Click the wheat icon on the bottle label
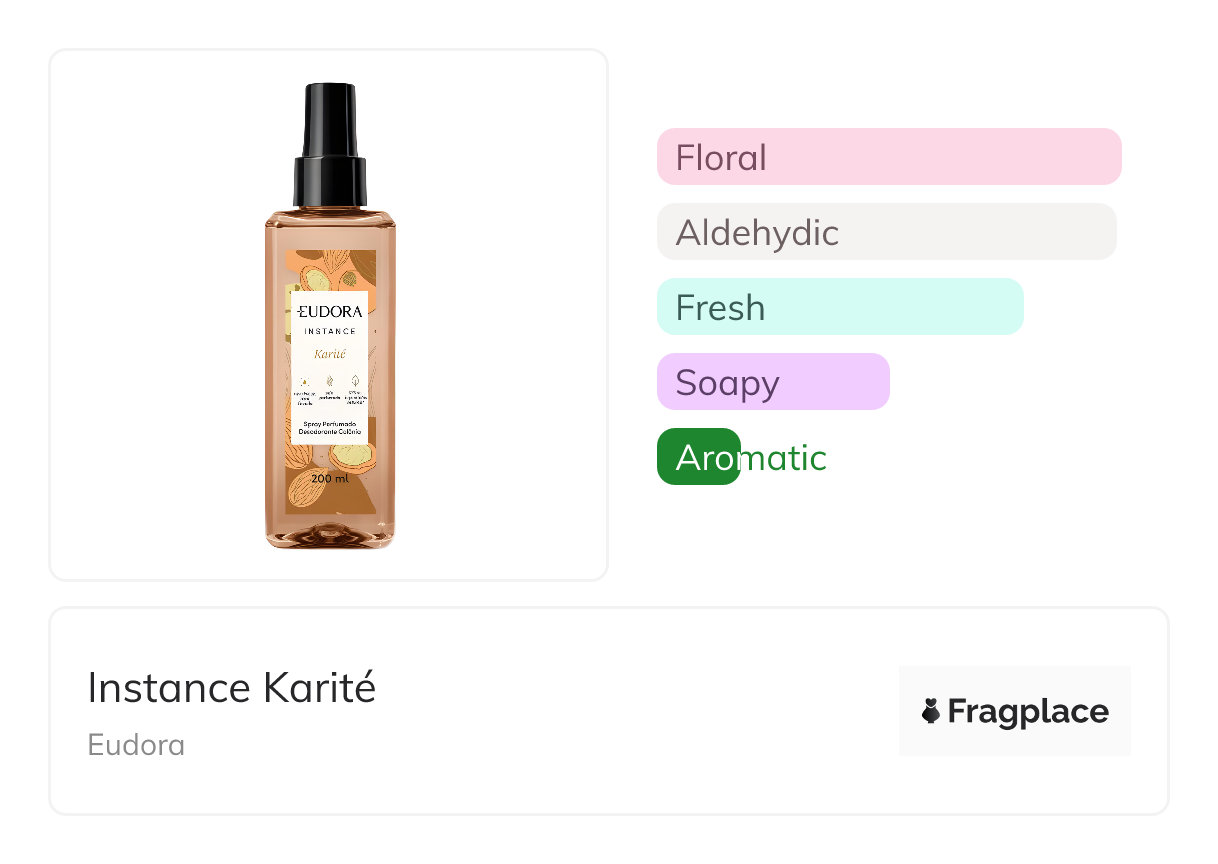 (329, 382)
